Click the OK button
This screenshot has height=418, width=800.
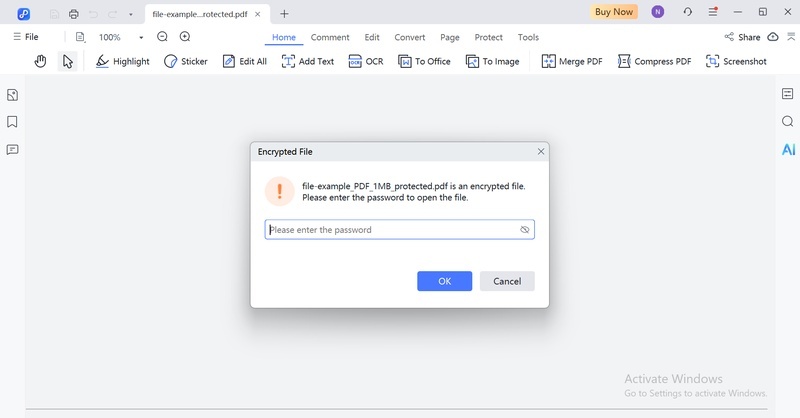click(x=444, y=281)
